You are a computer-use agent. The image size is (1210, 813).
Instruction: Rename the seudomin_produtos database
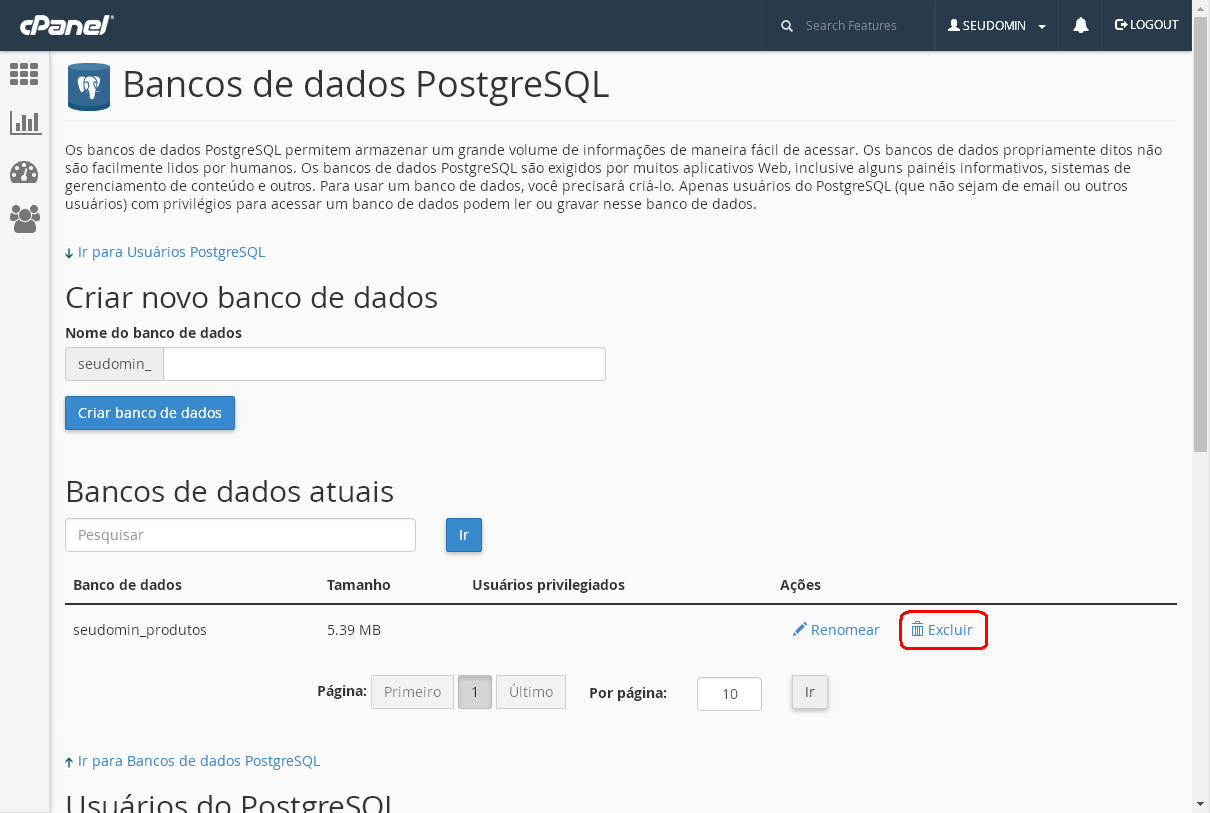pyautogui.click(x=836, y=630)
